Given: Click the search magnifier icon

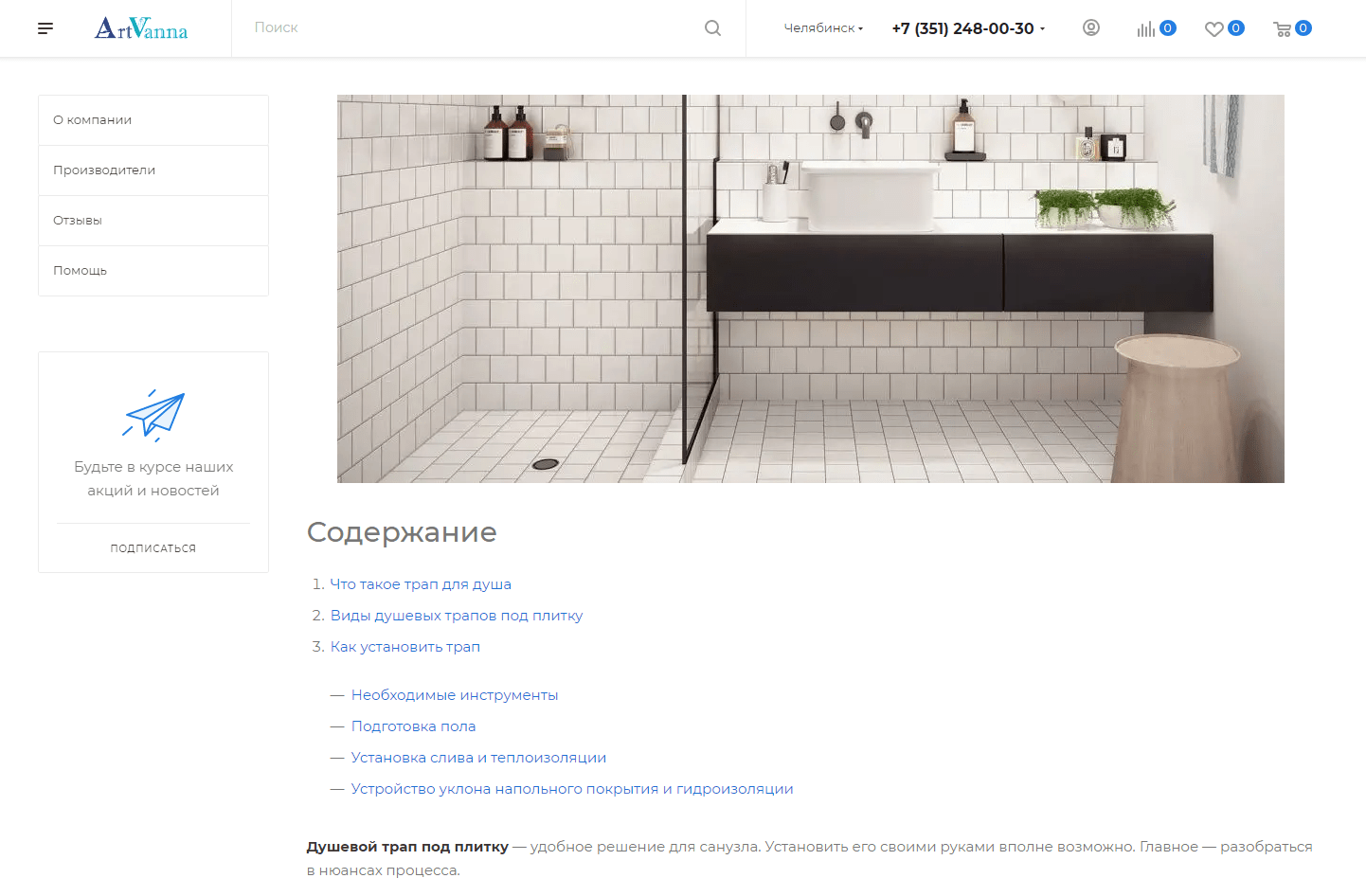Looking at the screenshot, I should pos(713,28).
